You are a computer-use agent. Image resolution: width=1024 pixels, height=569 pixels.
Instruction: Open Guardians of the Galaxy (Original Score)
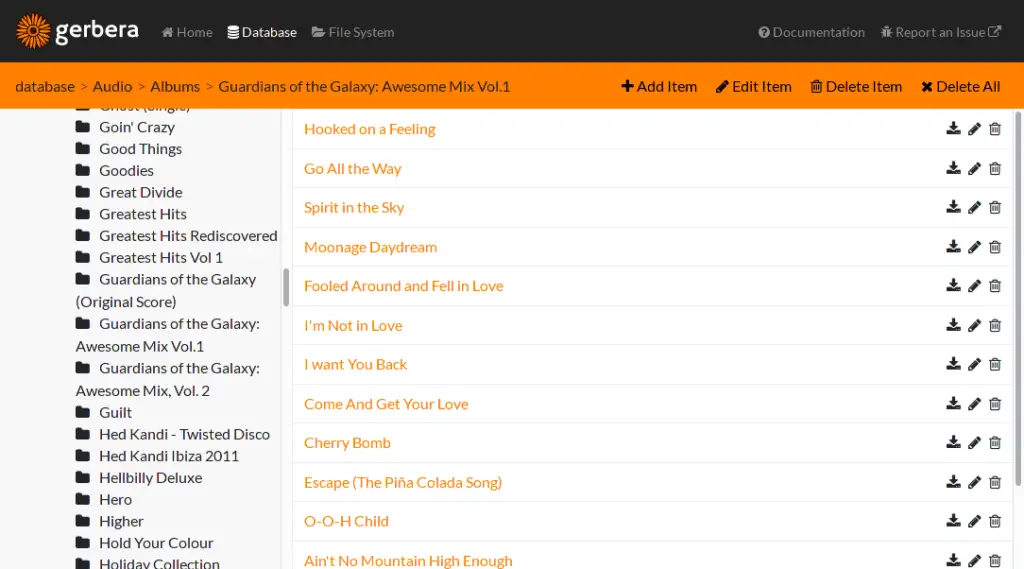click(x=166, y=290)
